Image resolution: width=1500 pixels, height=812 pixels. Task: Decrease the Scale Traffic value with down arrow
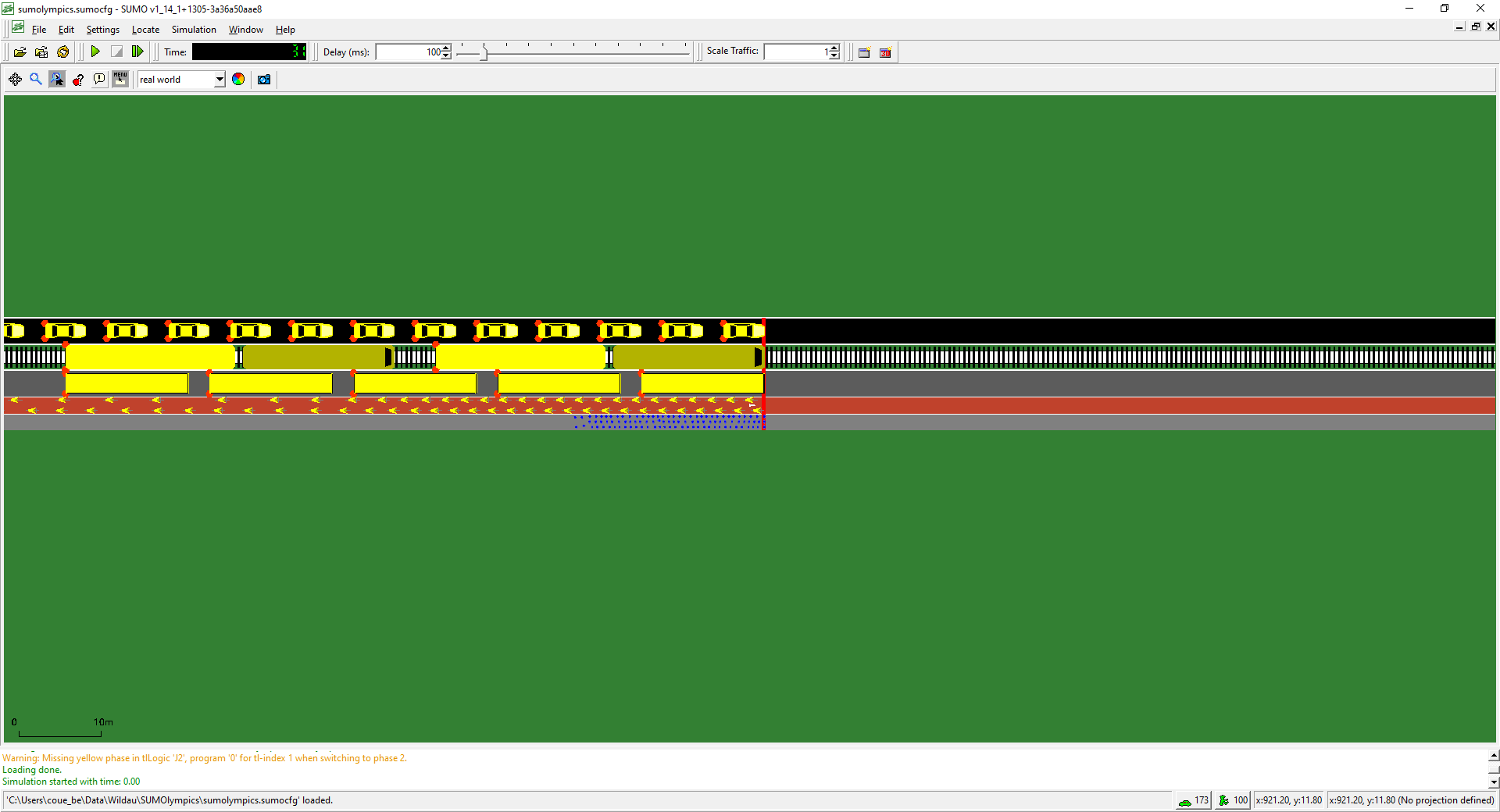pyautogui.click(x=834, y=56)
